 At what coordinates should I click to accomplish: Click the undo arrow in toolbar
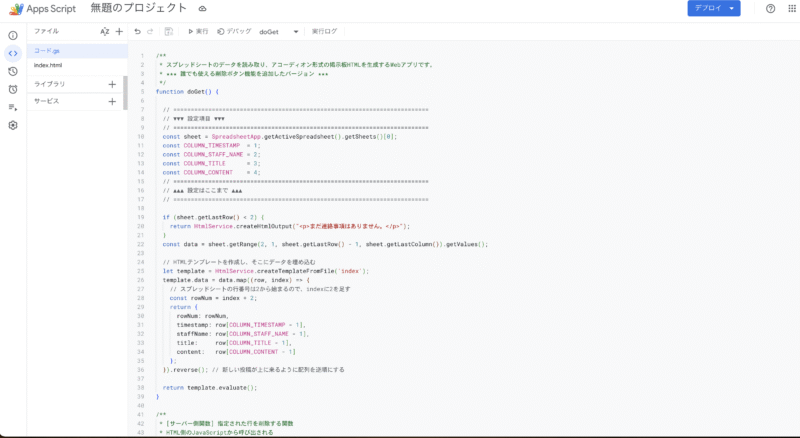click(137, 32)
